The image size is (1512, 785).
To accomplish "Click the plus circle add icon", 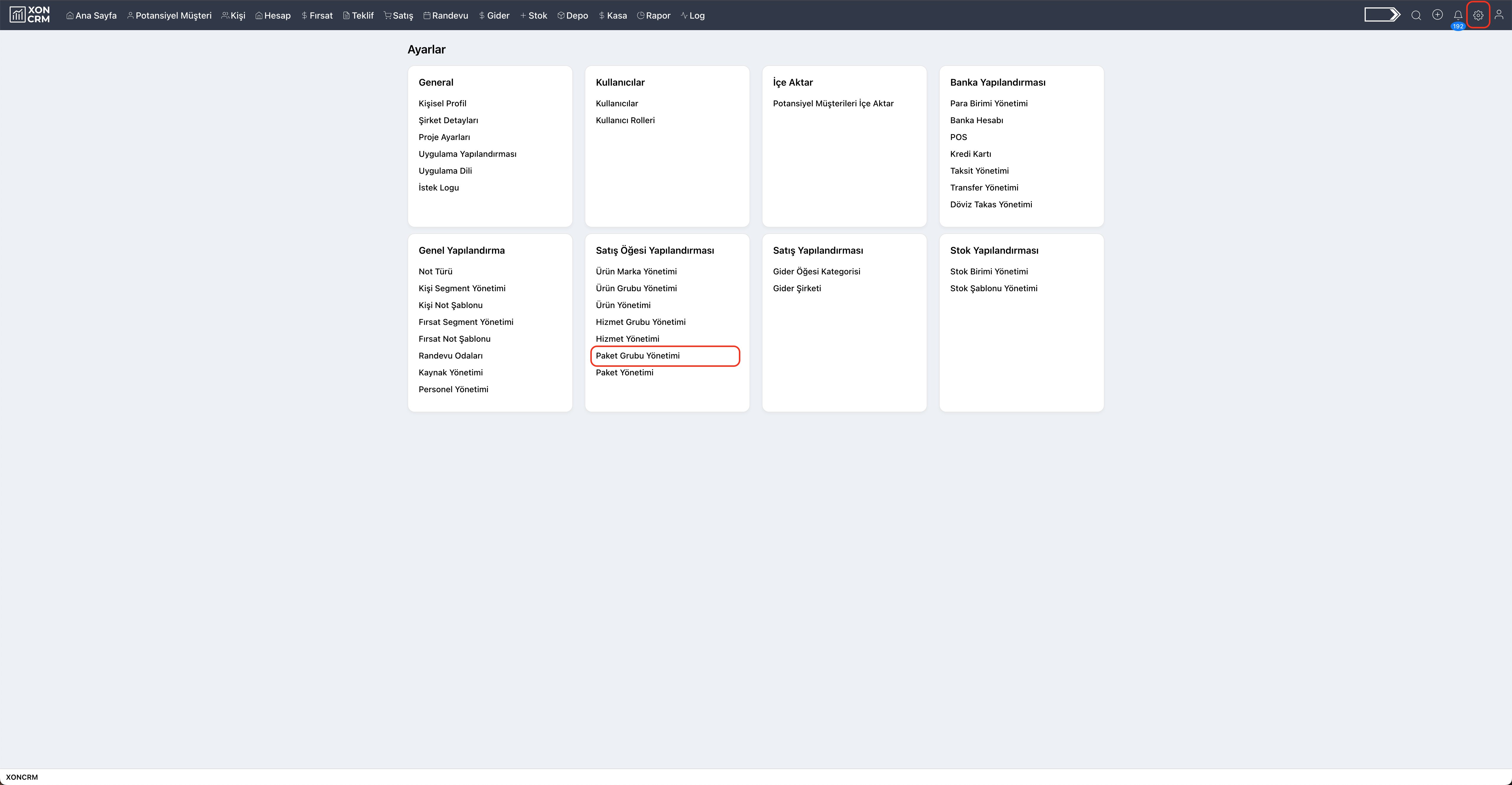I will (1438, 15).
